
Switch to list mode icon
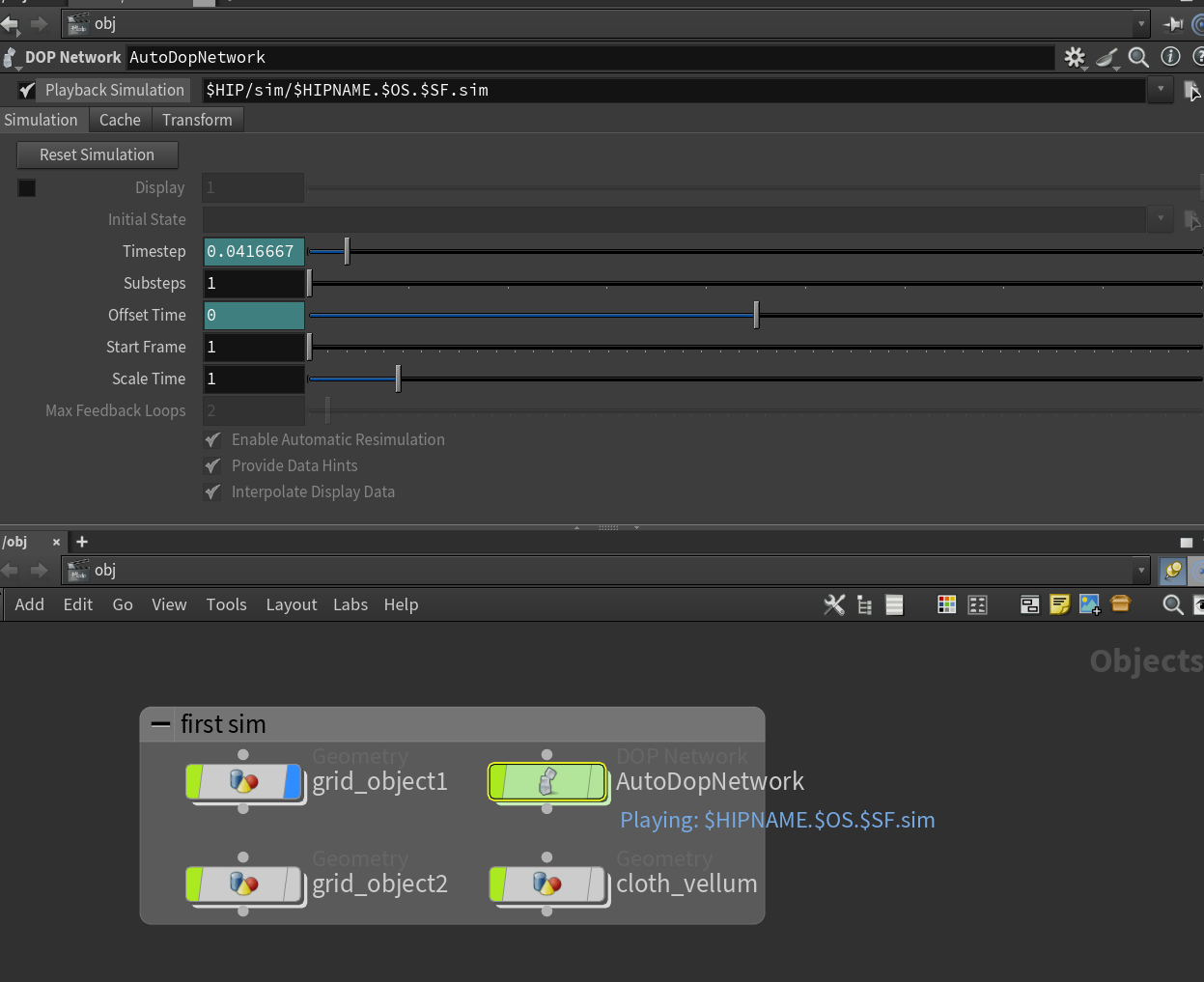pyautogui.click(x=894, y=605)
